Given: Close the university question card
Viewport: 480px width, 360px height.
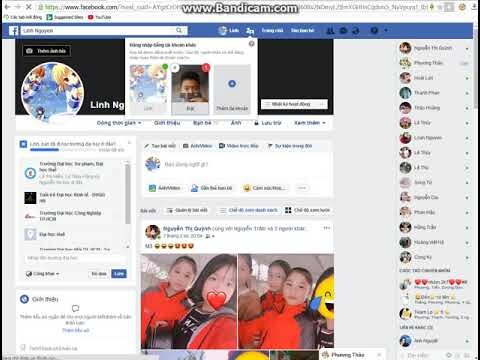Looking at the screenshot, I should (129, 143).
